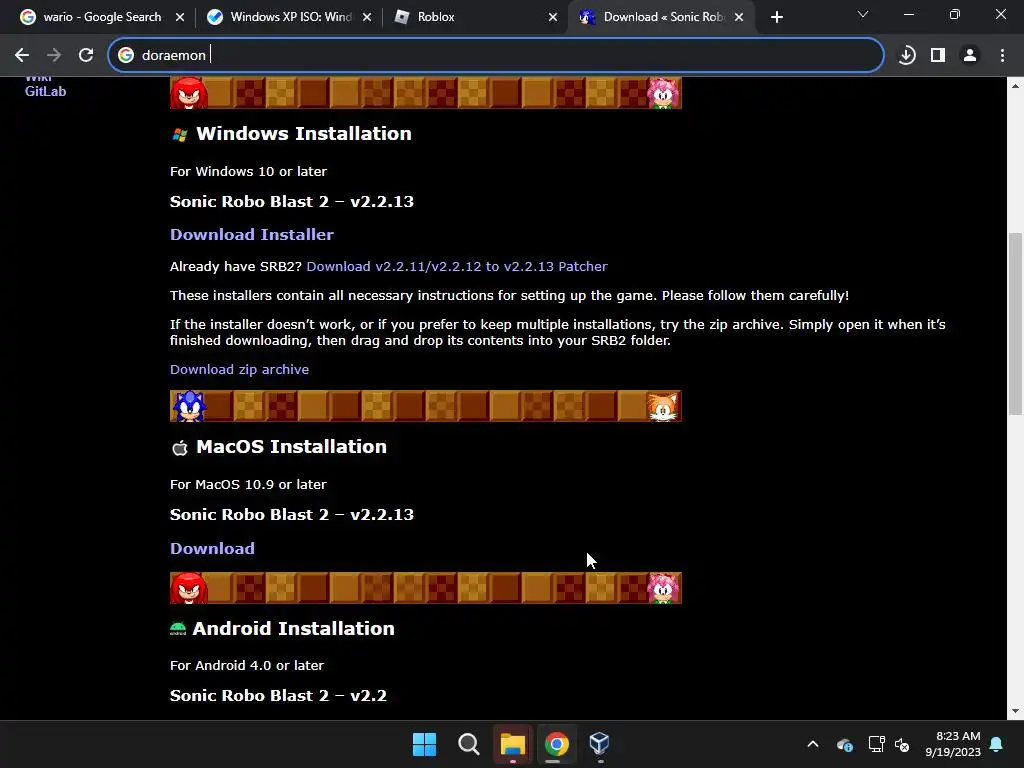
Task: Close the Roblox tab
Action: pyautogui.click(x=553, y=17)
